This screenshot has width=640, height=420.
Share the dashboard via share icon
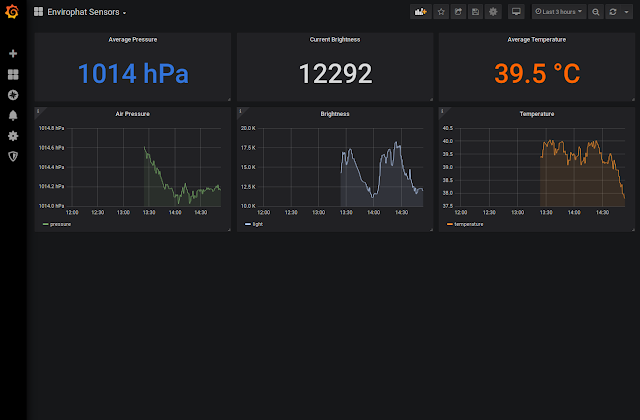point(458,12)
